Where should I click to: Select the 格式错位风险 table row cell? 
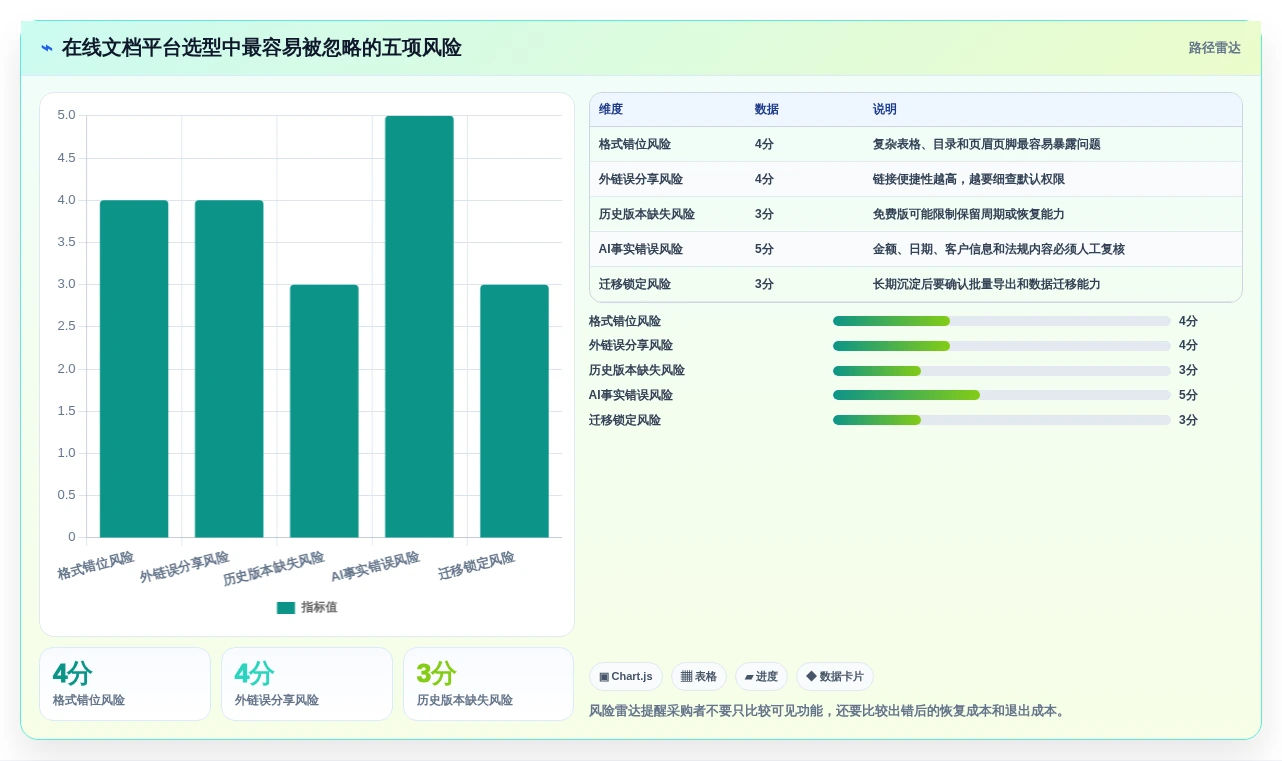point(635,144)
